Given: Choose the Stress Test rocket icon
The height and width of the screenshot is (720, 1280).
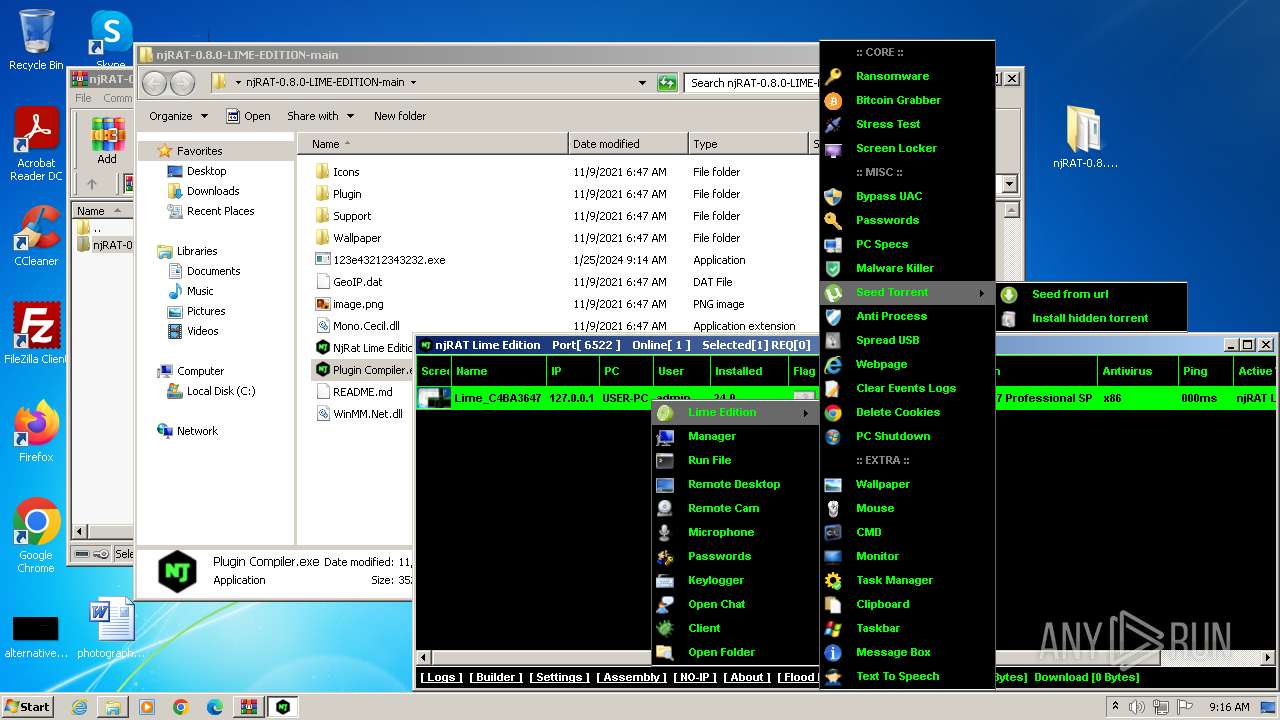Looking at the screenshot, I should coord(833,124).
